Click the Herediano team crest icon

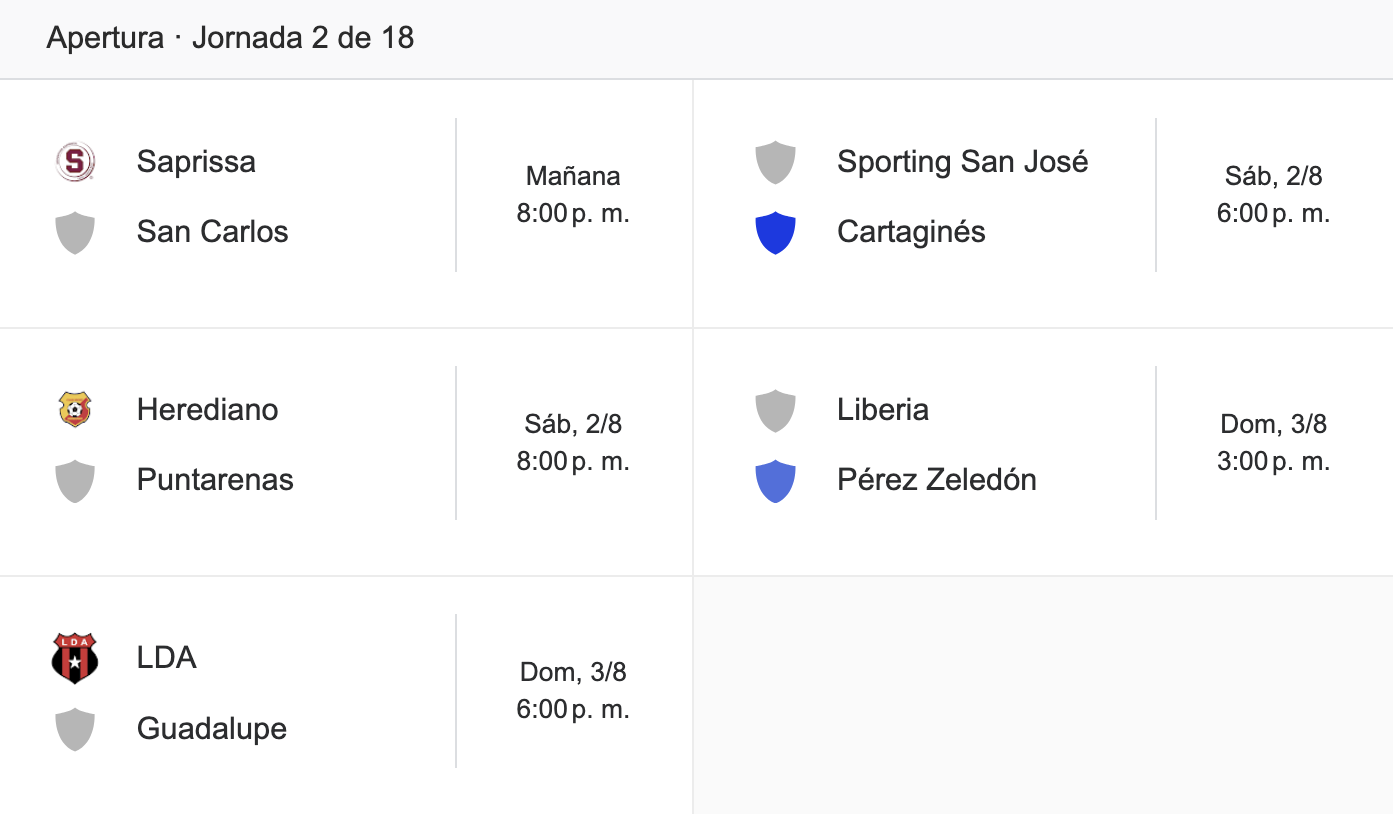(75, 410)
